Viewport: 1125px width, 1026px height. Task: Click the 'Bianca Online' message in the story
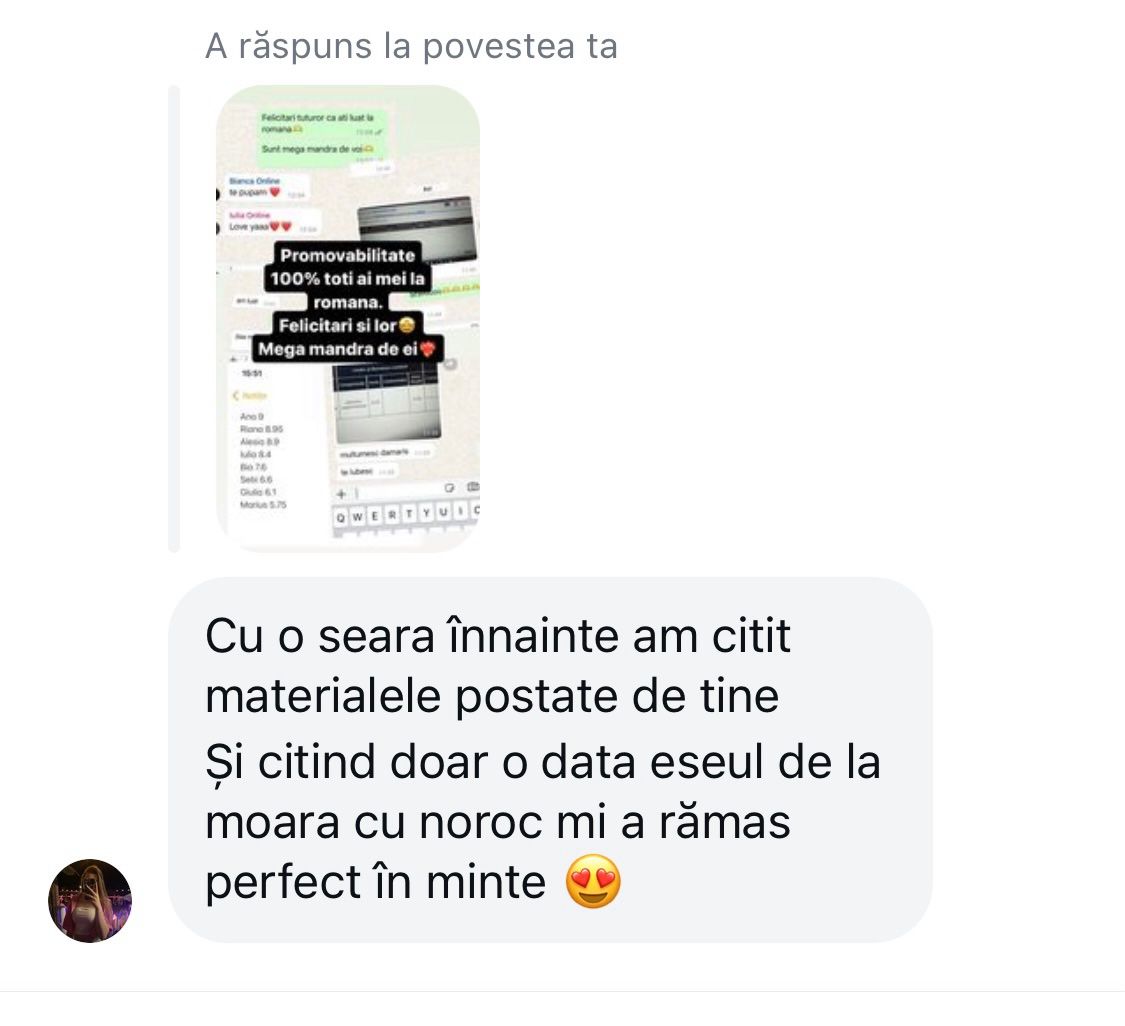[x=268, y=187]
